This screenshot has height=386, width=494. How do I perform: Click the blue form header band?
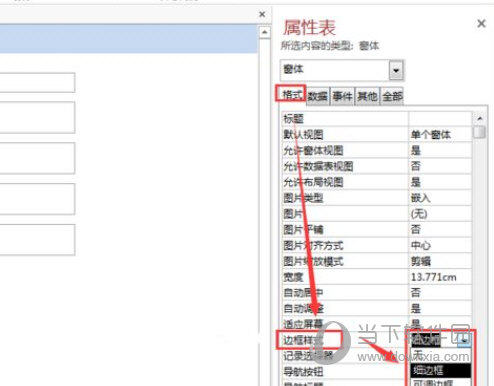[129, 39]
